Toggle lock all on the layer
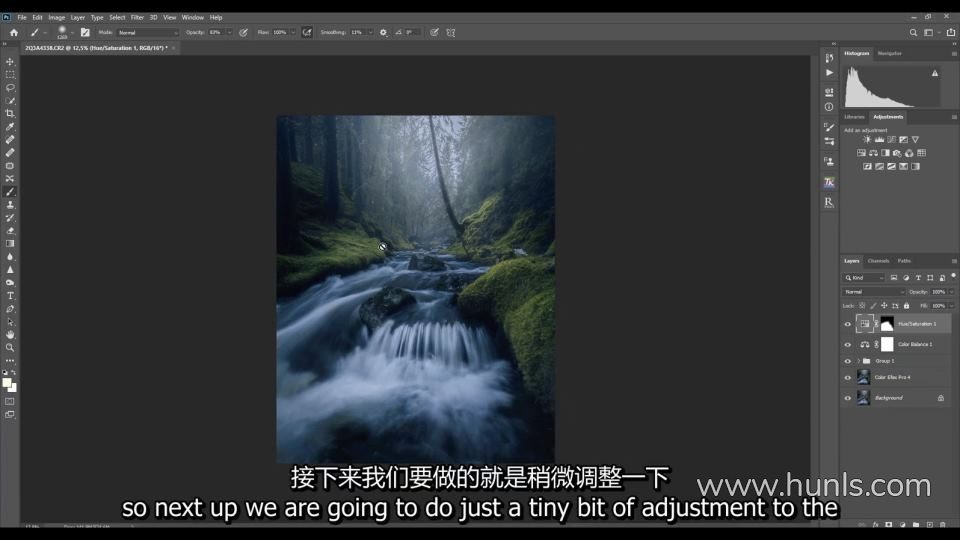The height and width of the screenshot is (540, 960). click(x=907, y=306)
